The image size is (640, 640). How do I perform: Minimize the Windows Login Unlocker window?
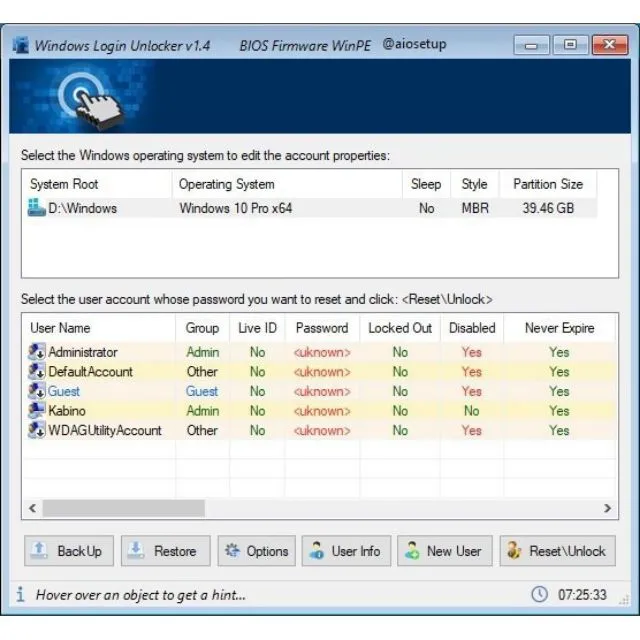pos(531,45)
